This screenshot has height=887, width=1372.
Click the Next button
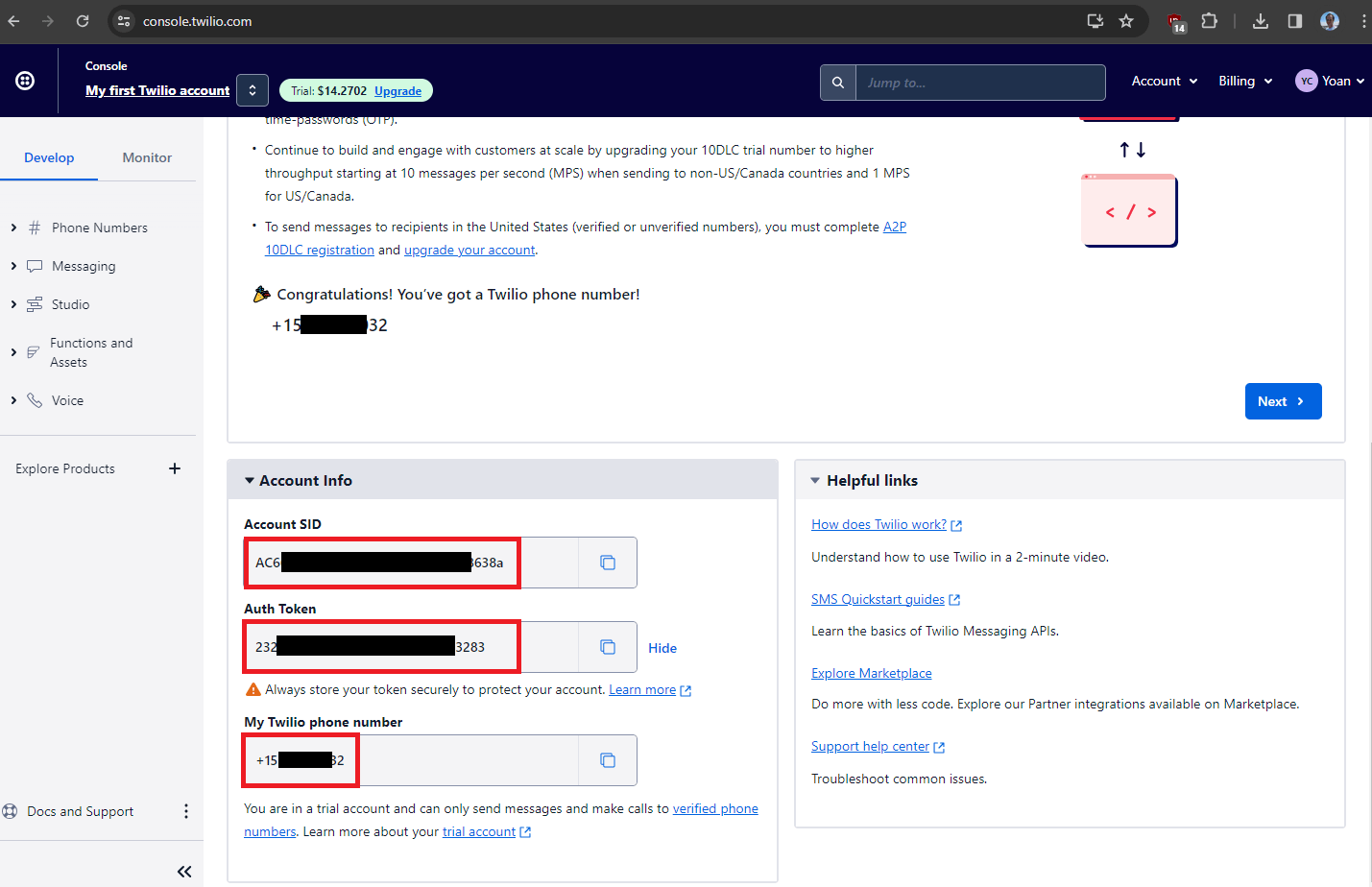coord(1283,401)
